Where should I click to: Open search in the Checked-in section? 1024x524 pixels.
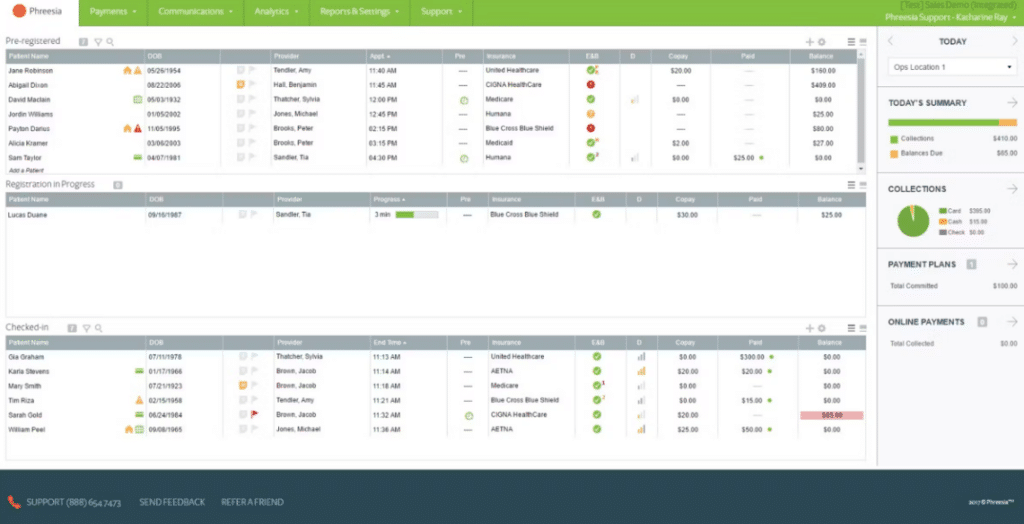point(98,328)
